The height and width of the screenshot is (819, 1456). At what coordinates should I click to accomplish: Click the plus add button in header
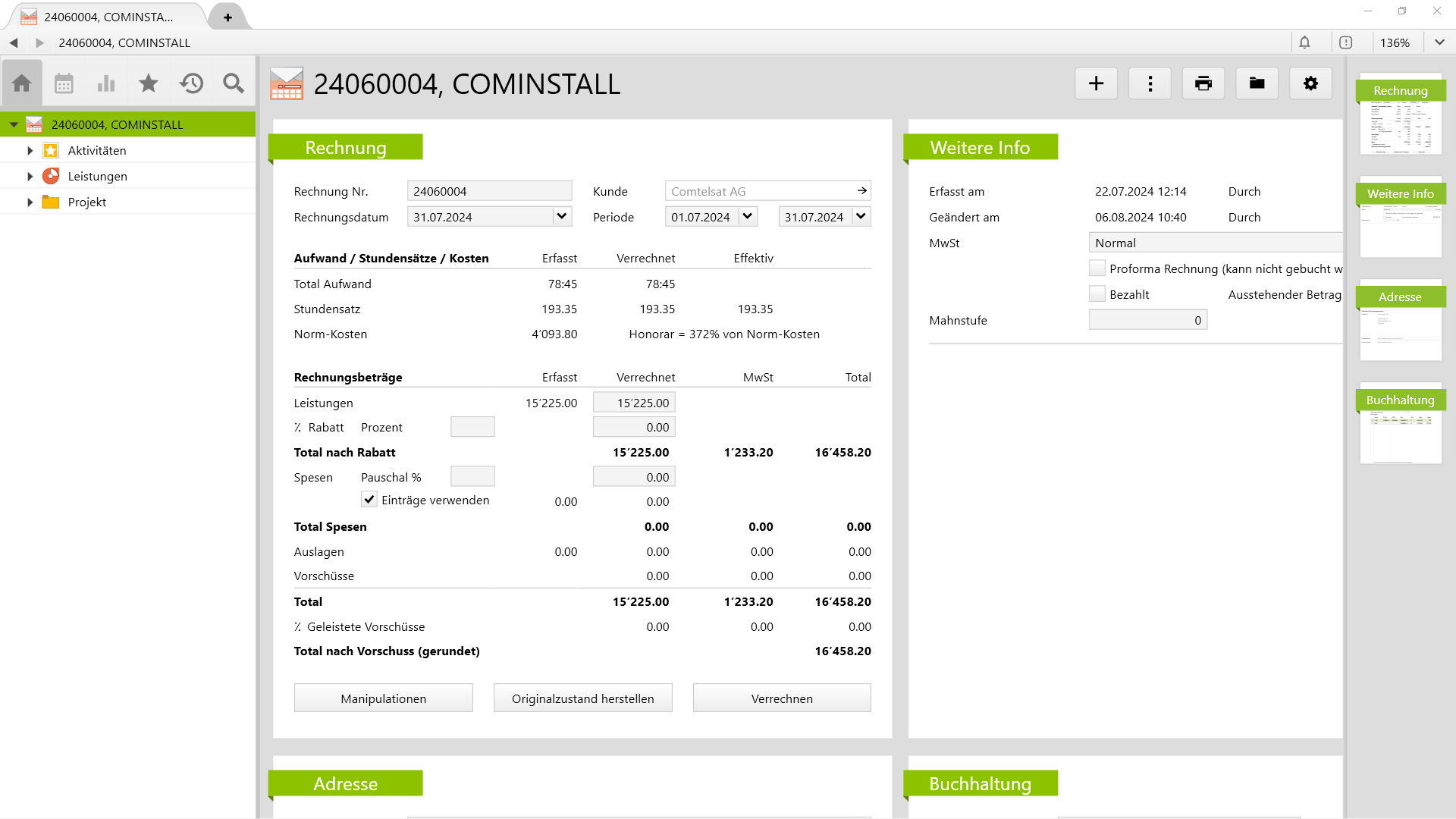[x=1096, y=83]
